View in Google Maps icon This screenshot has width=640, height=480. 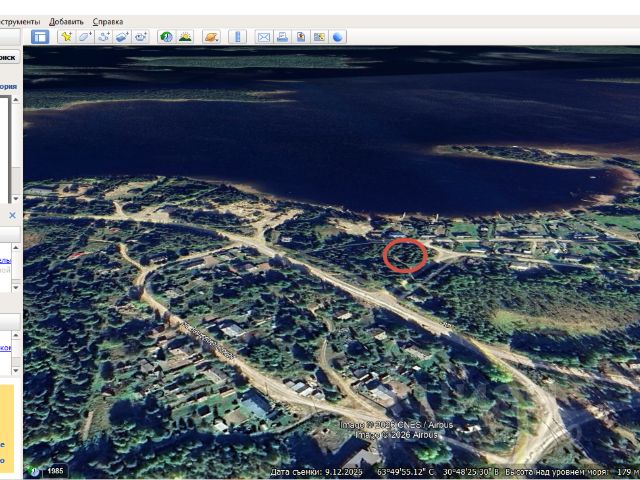319,37
